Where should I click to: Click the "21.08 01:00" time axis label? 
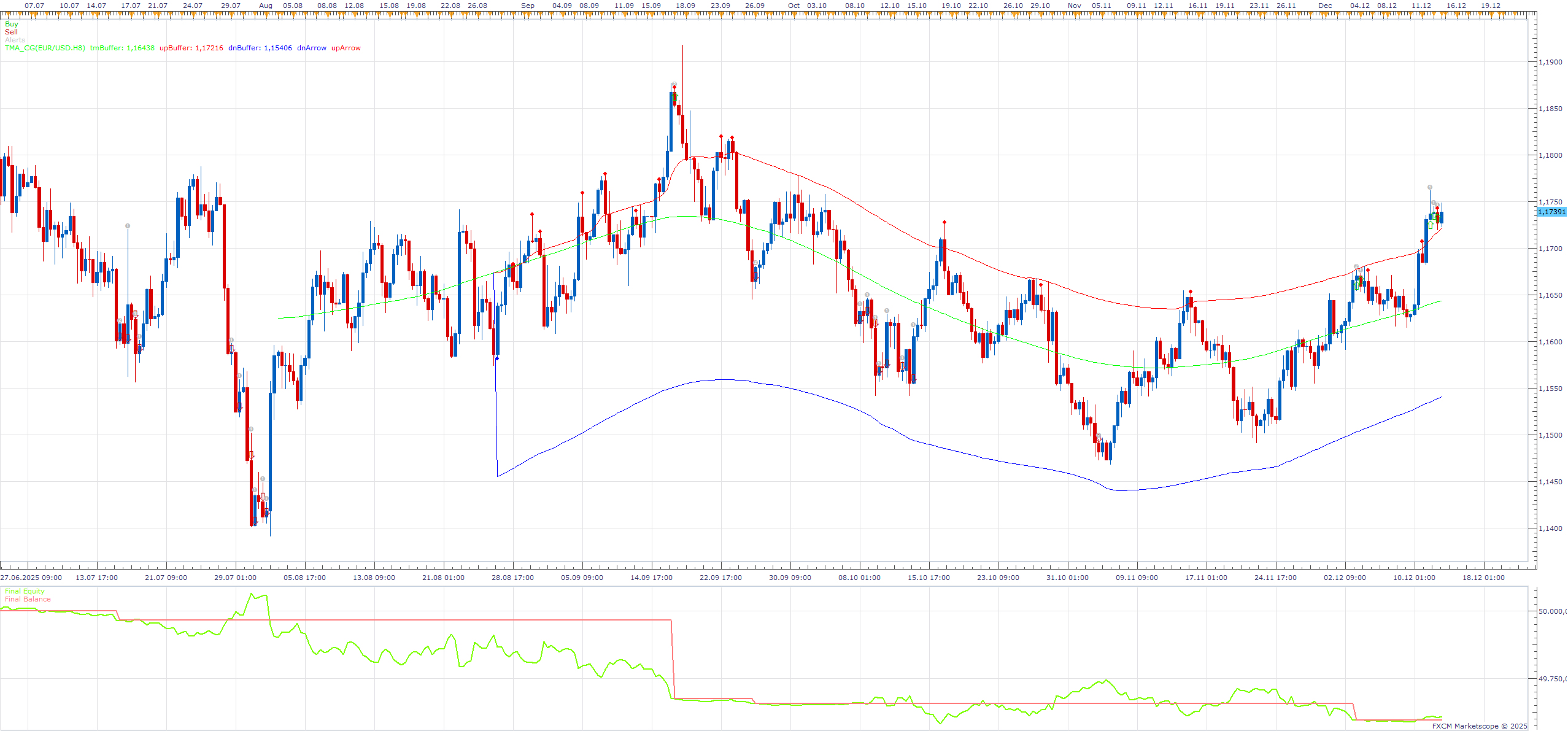coord(443,578)
